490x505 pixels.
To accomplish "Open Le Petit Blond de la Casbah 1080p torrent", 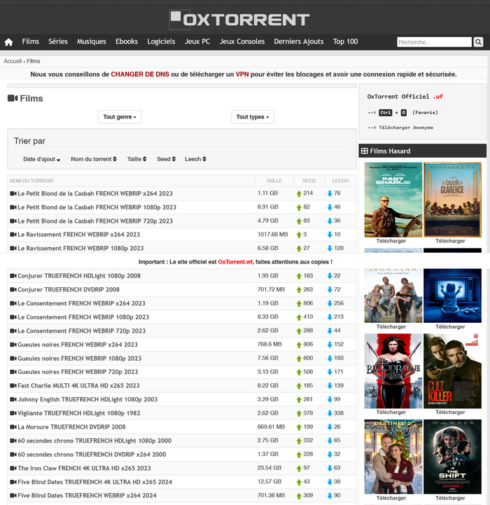I will [97, 207].
